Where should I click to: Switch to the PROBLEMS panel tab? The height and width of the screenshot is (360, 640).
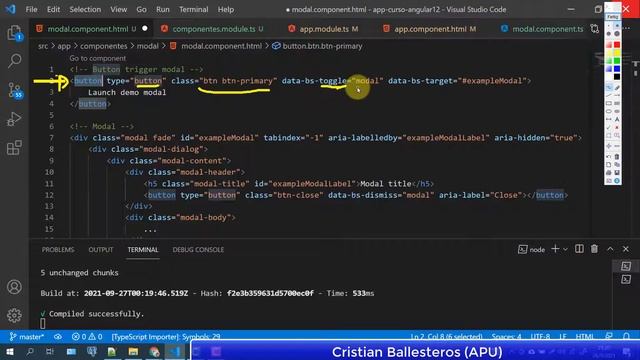coord(58,249)
